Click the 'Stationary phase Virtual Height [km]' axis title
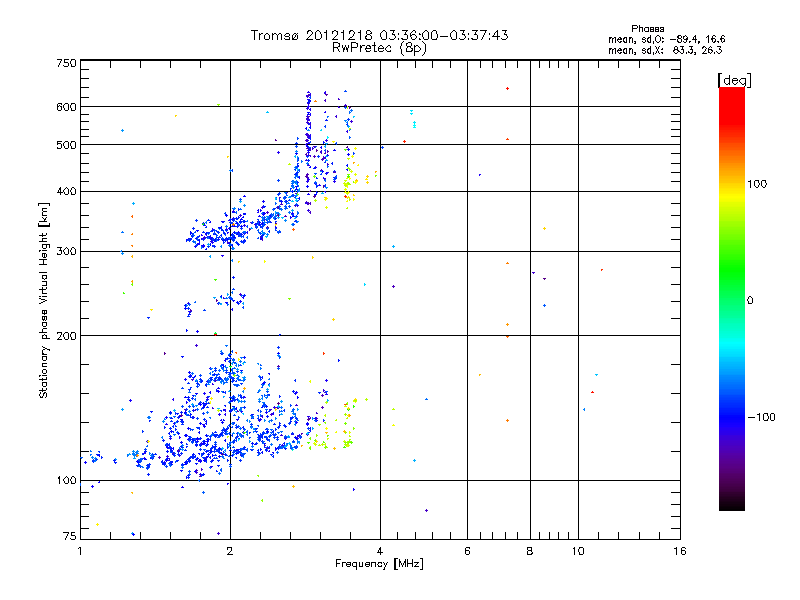The width and height of the screenshot is (800, 600). pos(44,300)
